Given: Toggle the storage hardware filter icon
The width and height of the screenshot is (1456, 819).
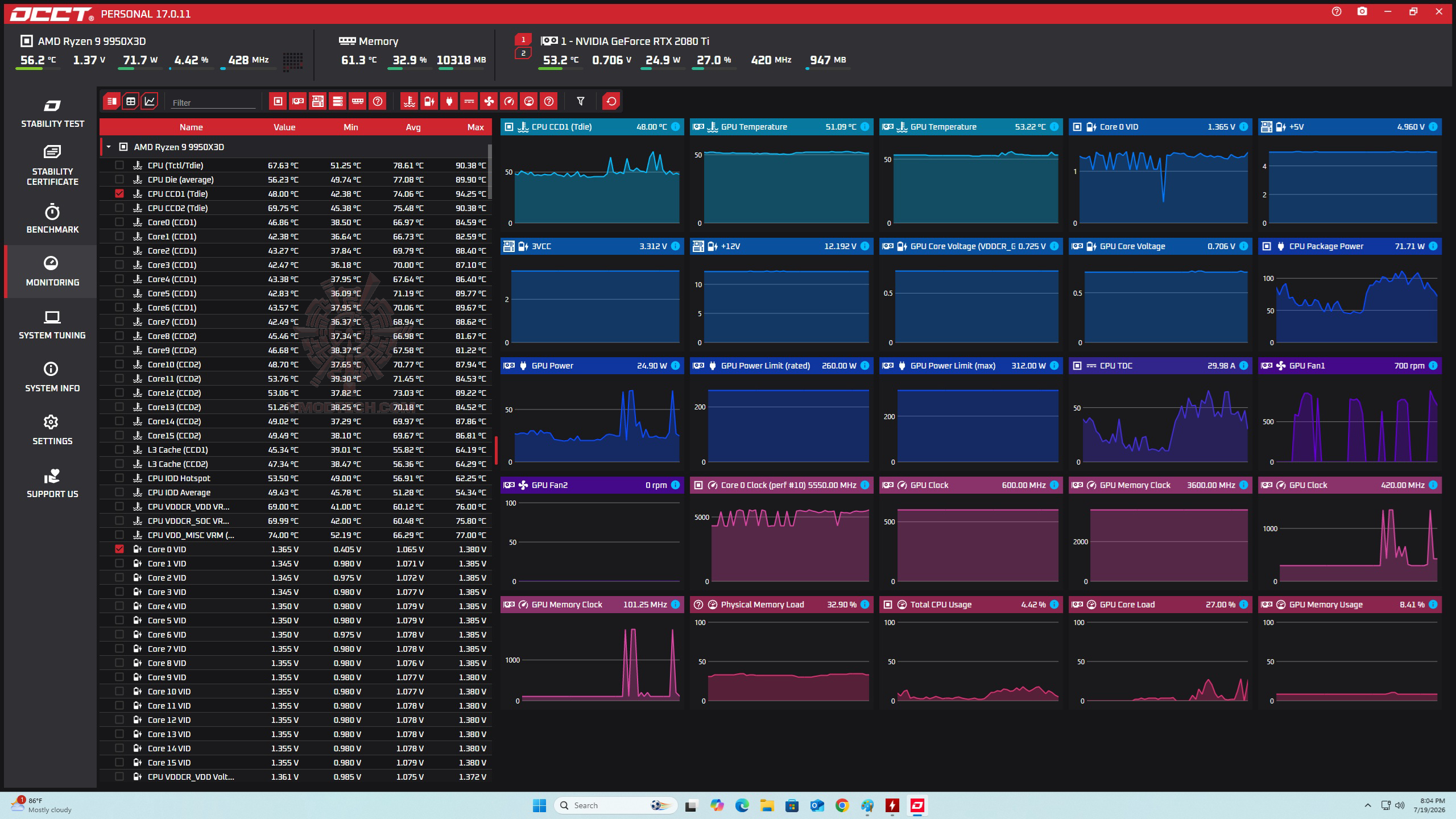Looking at the screenshot, I should point(338,101).
